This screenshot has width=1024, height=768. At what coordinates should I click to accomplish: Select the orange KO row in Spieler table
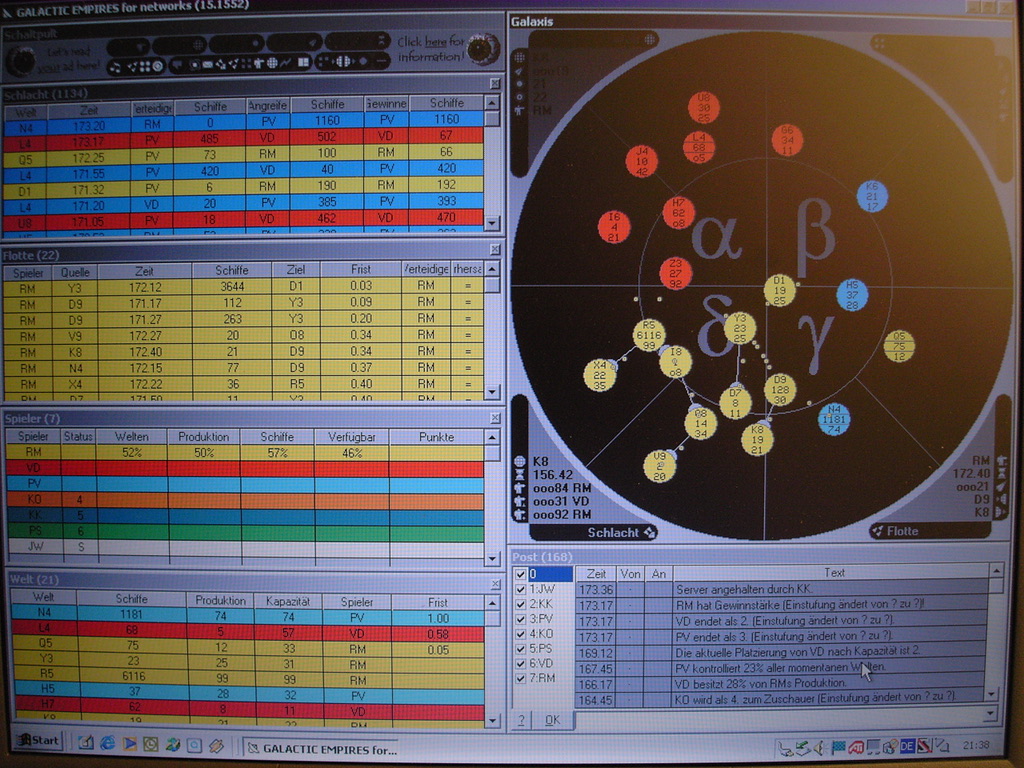click(x=245, y=500)
